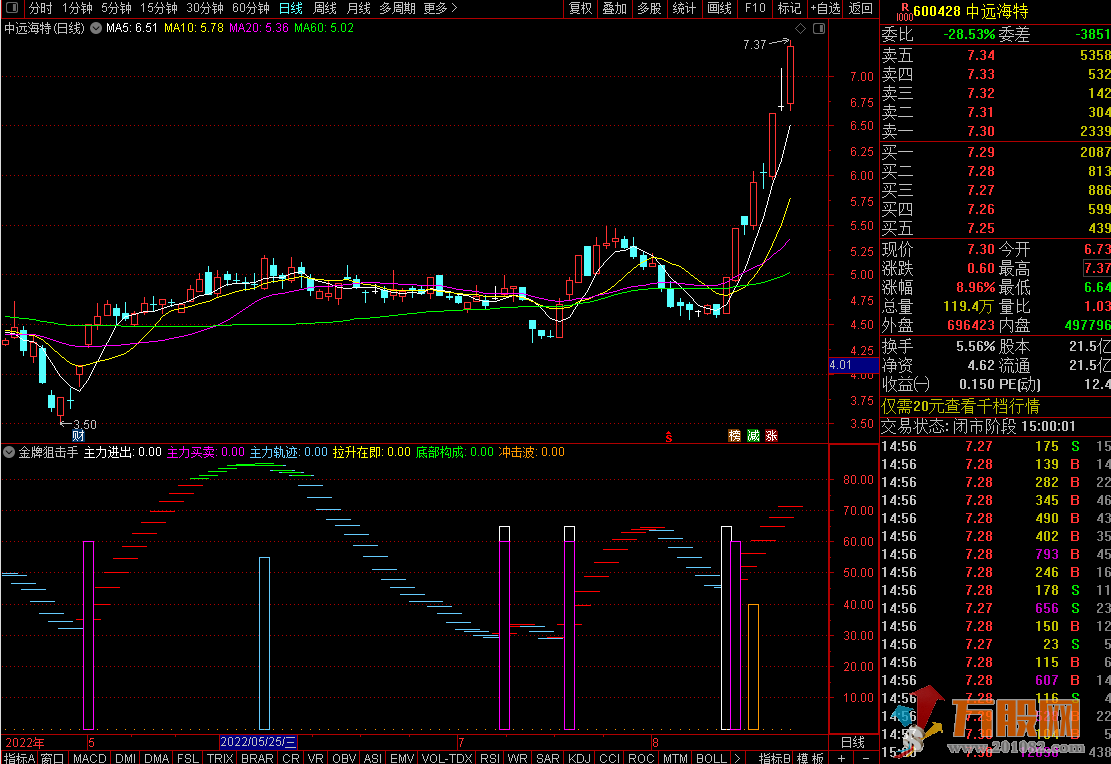Open the 多股 multi-stock view
The image size is (1111, 764).
pyautogui.click(x=649, y=9)
